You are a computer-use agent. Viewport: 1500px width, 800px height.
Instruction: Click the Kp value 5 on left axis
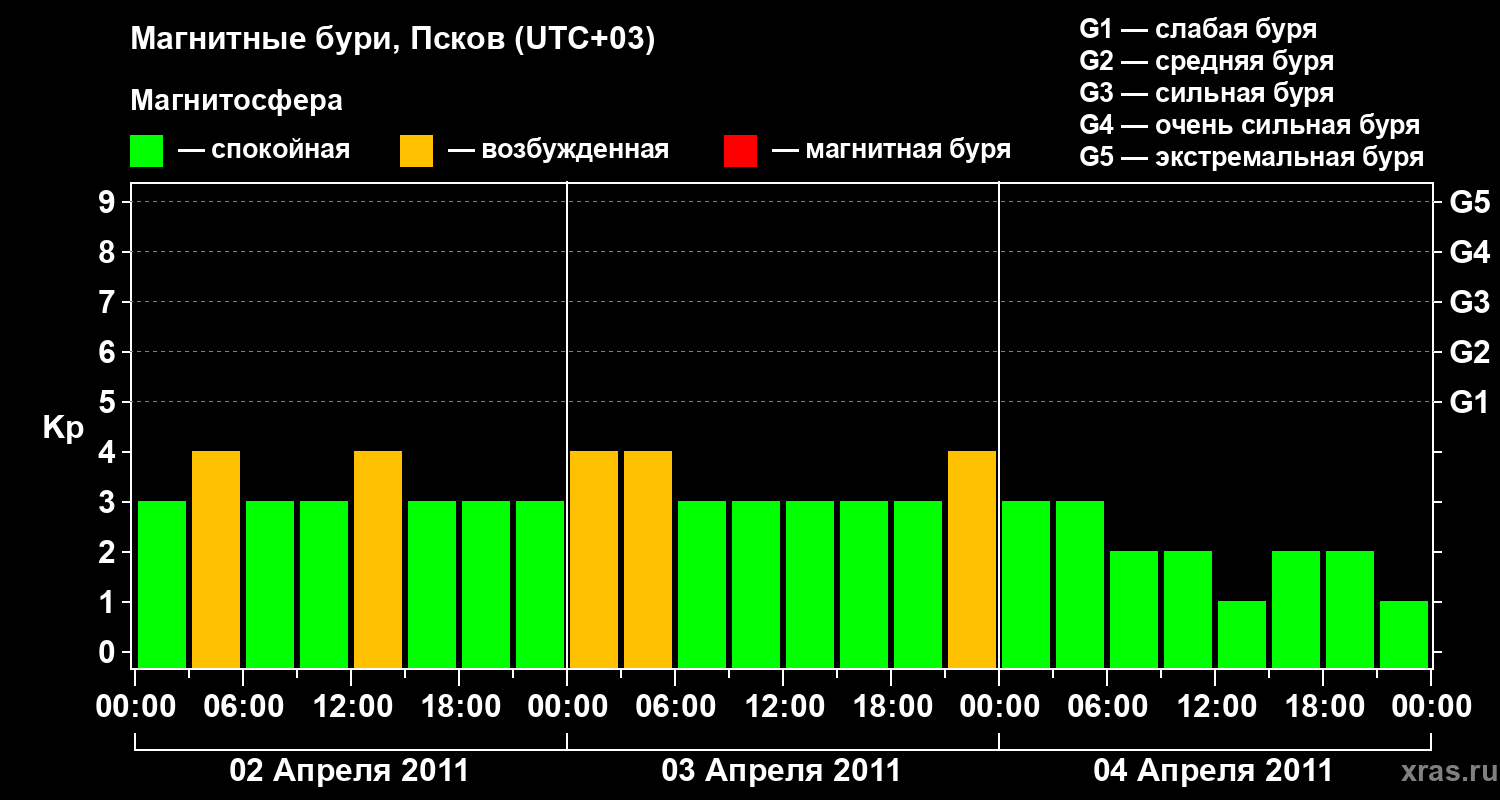(109, 402)
